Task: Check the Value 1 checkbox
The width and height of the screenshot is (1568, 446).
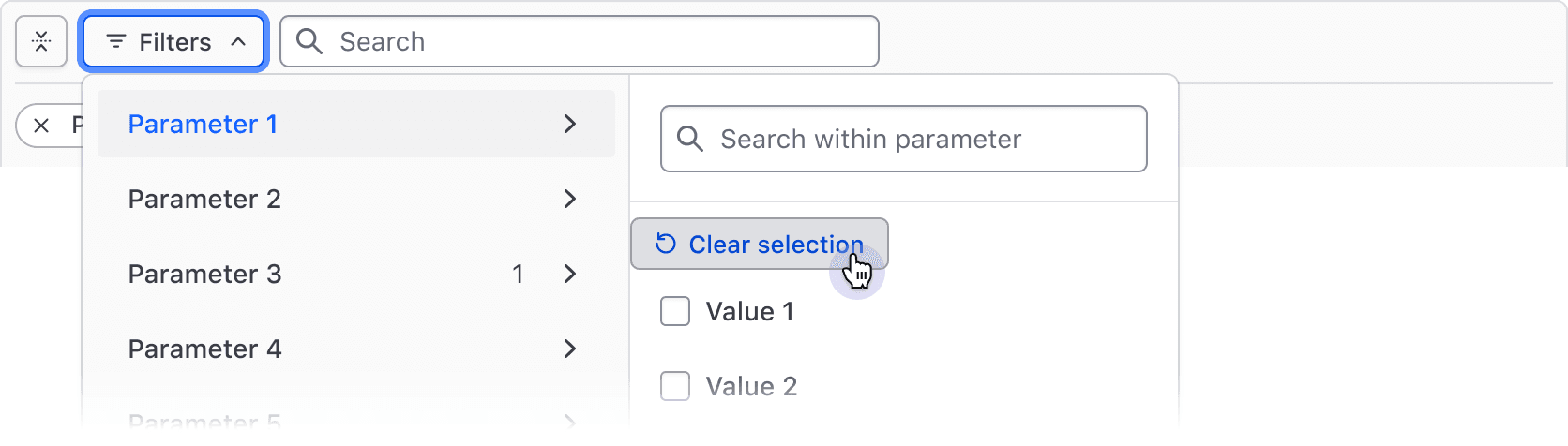Action: click(x=675, y=311)
